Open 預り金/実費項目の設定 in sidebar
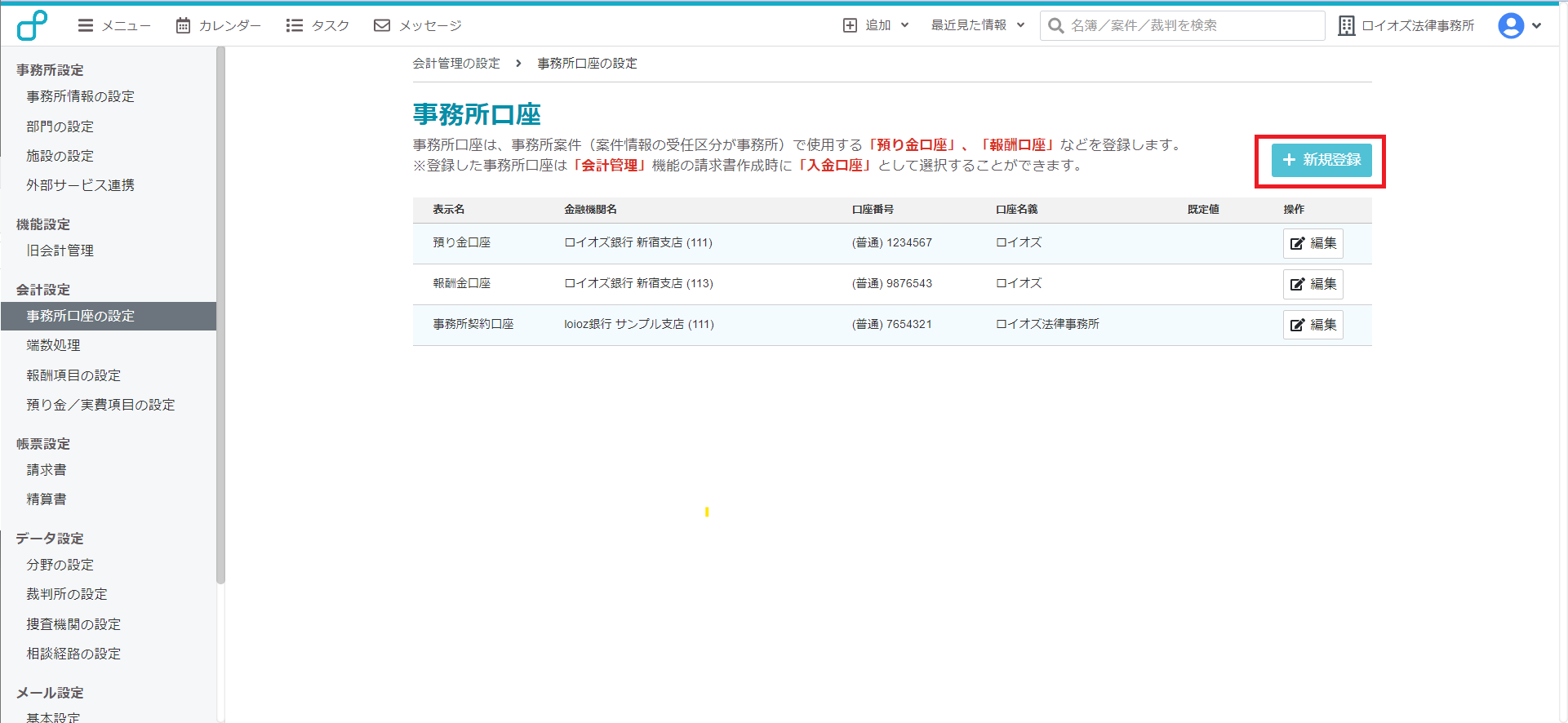Viewport: 1568px width, 723px height. 100,405
